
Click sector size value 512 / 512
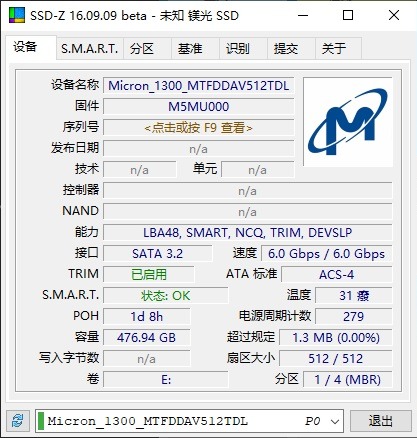[336, 359]
